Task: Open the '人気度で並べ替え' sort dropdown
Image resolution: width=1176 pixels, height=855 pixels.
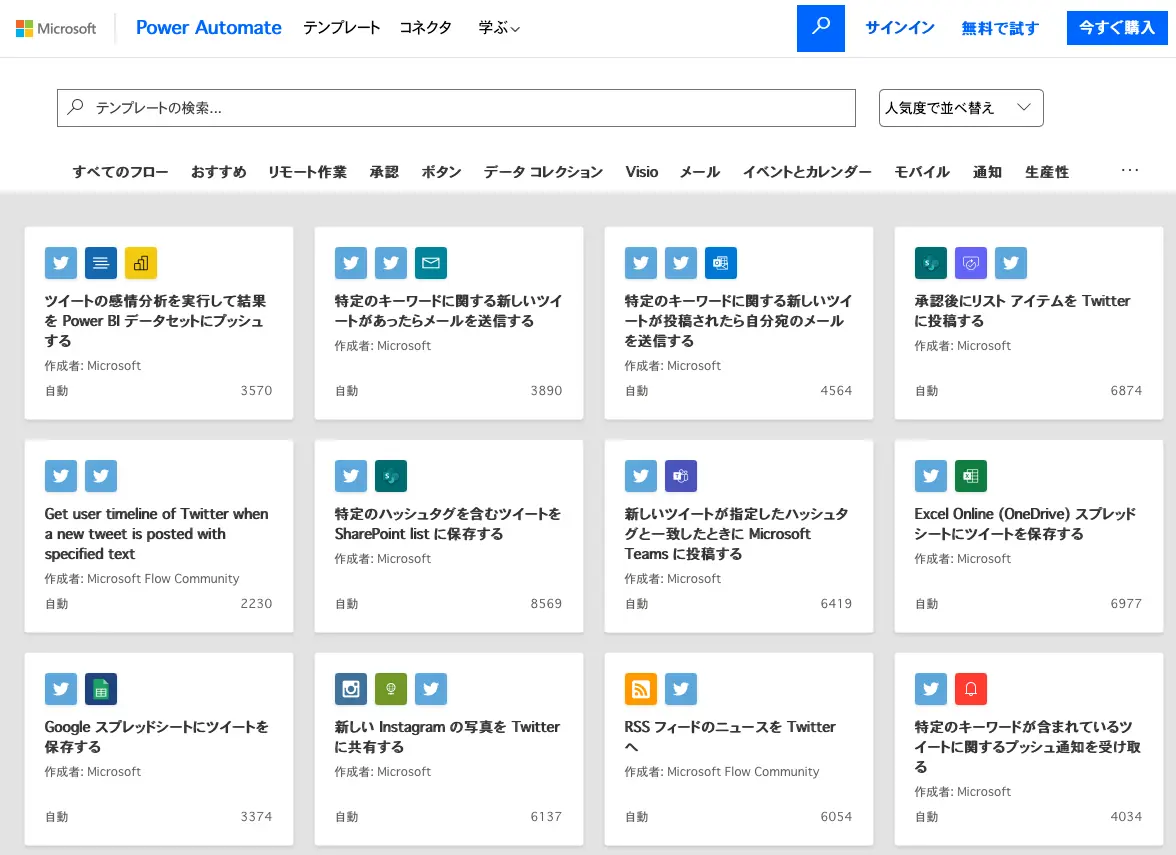Action: click(x=961, y=108)
